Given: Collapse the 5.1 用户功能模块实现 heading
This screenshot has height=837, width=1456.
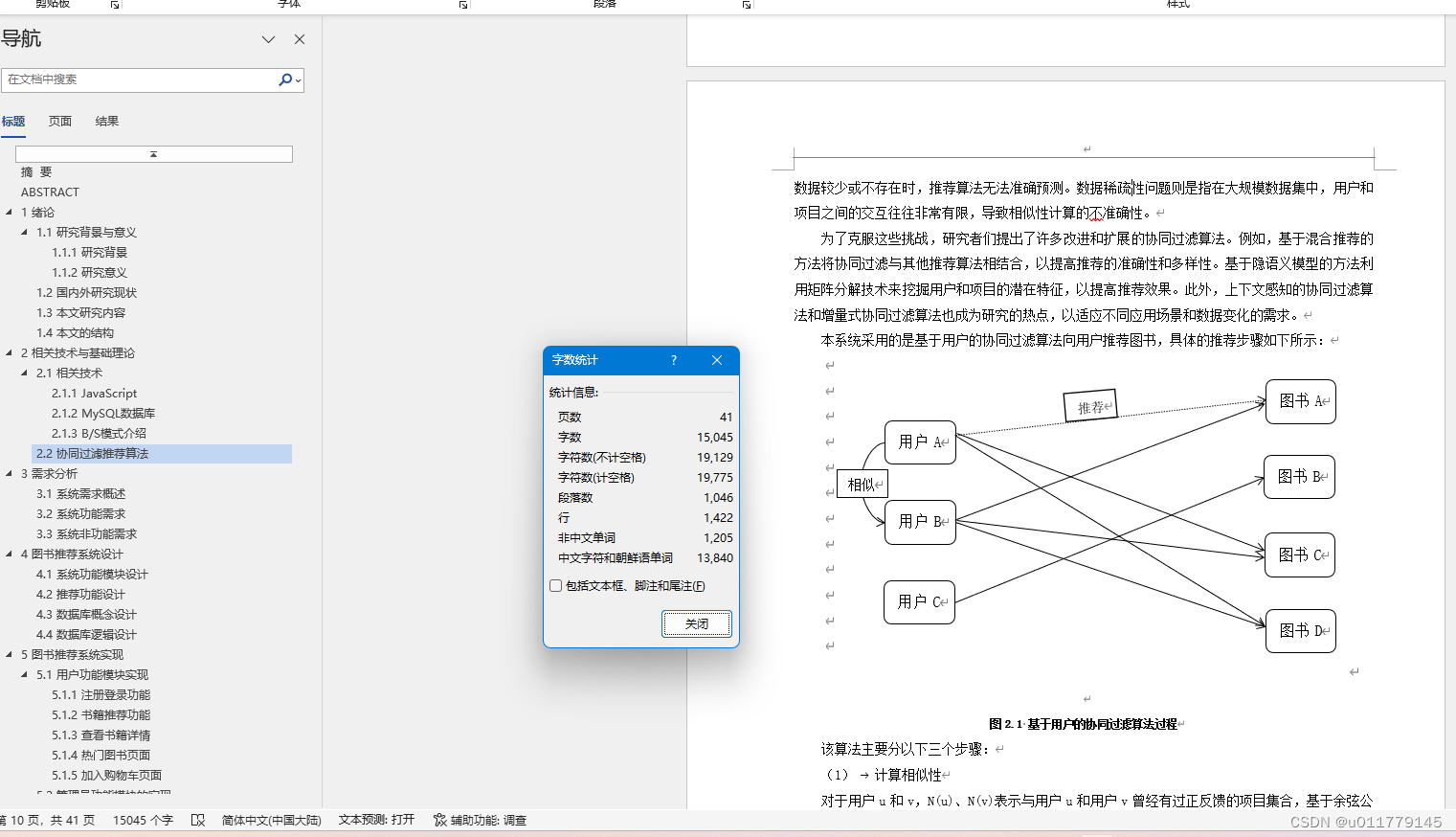Looking at the screenshot, I should pyautogui.click(x=25, y=675).
